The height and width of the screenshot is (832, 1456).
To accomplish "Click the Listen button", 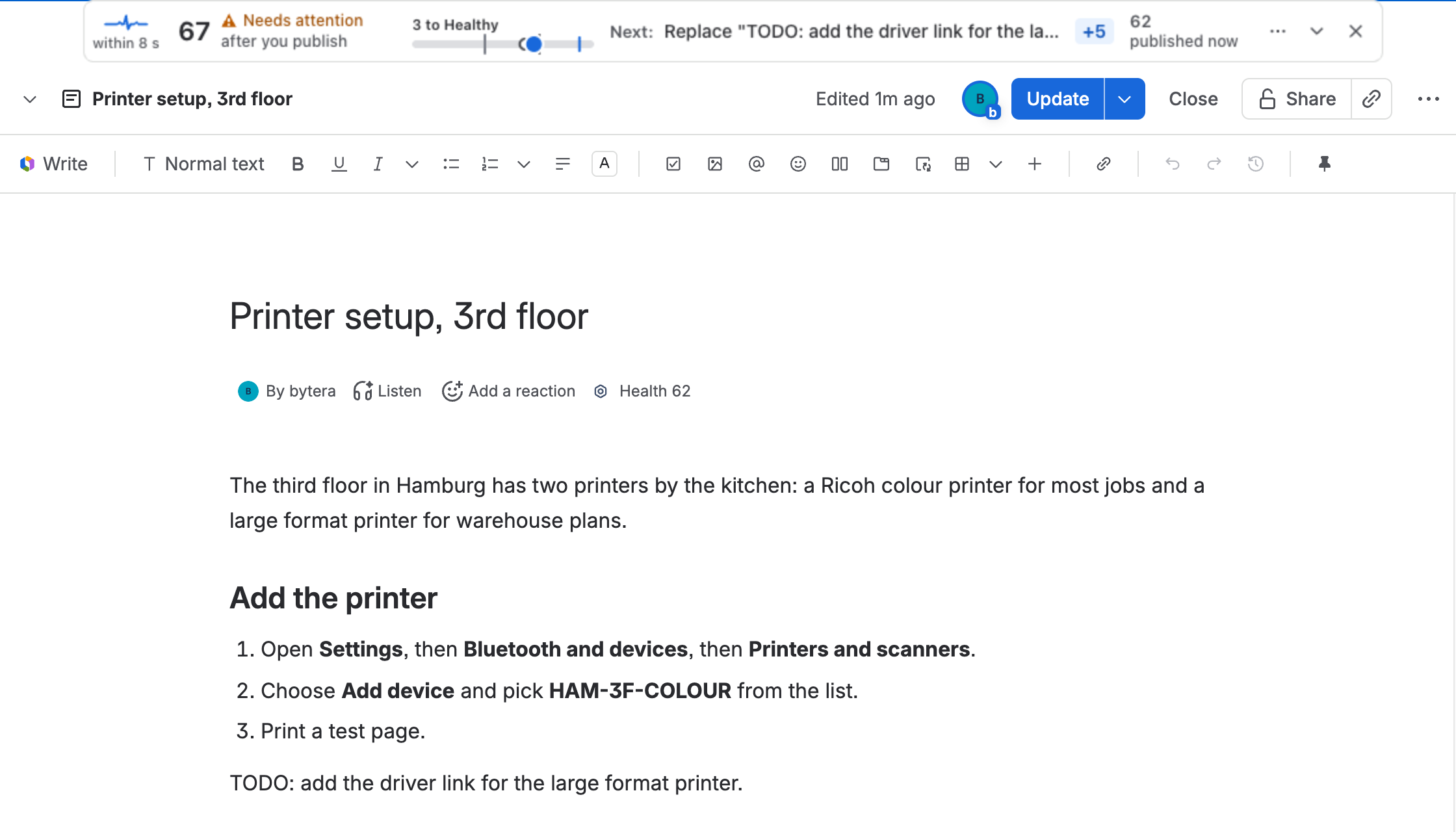I will coord(387,391).
